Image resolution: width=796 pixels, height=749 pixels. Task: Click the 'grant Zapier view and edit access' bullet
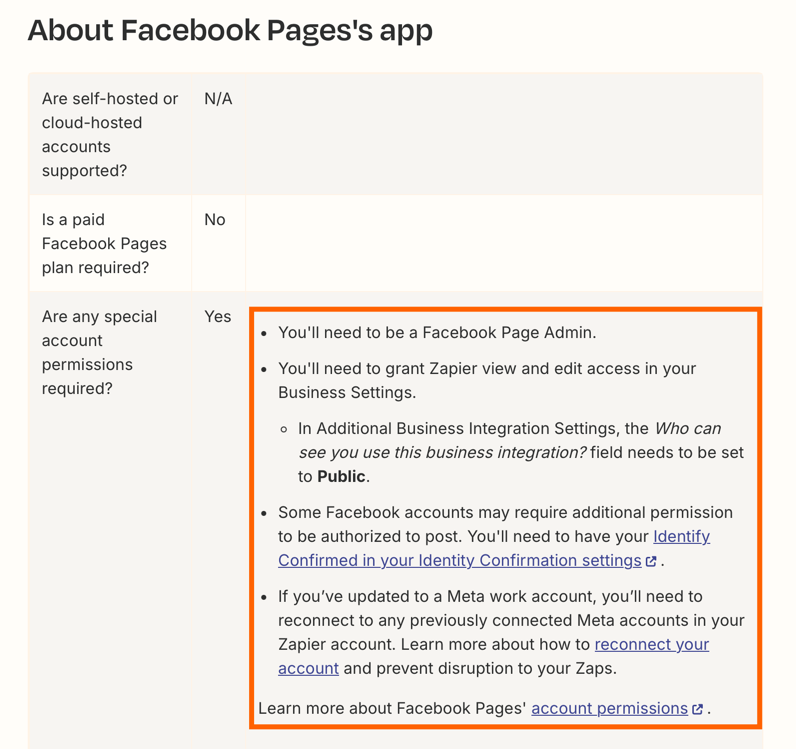click(x=487, y=380)
